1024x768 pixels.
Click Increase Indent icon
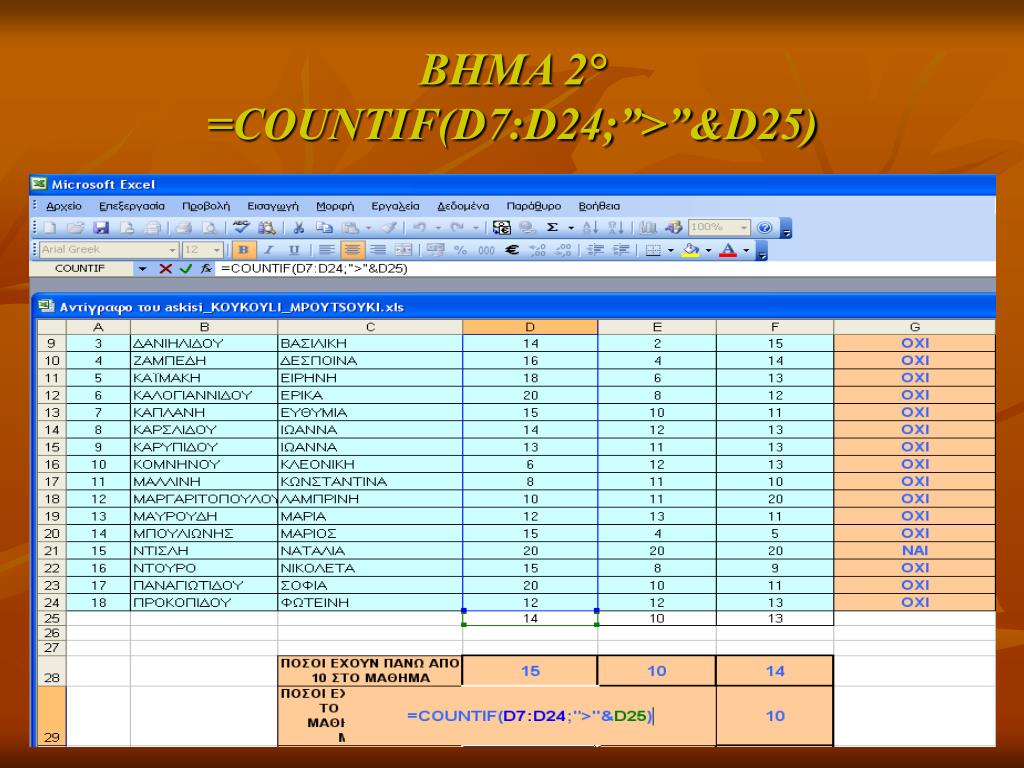(x=620, y=250)
